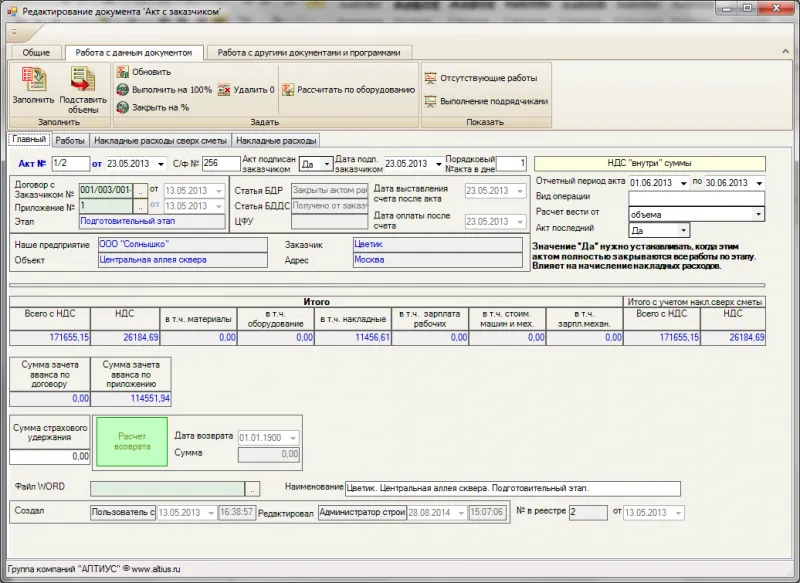800x583 pixels.
Task: Expand the Акт последний dropdown
Action: [x=683, y=230]
